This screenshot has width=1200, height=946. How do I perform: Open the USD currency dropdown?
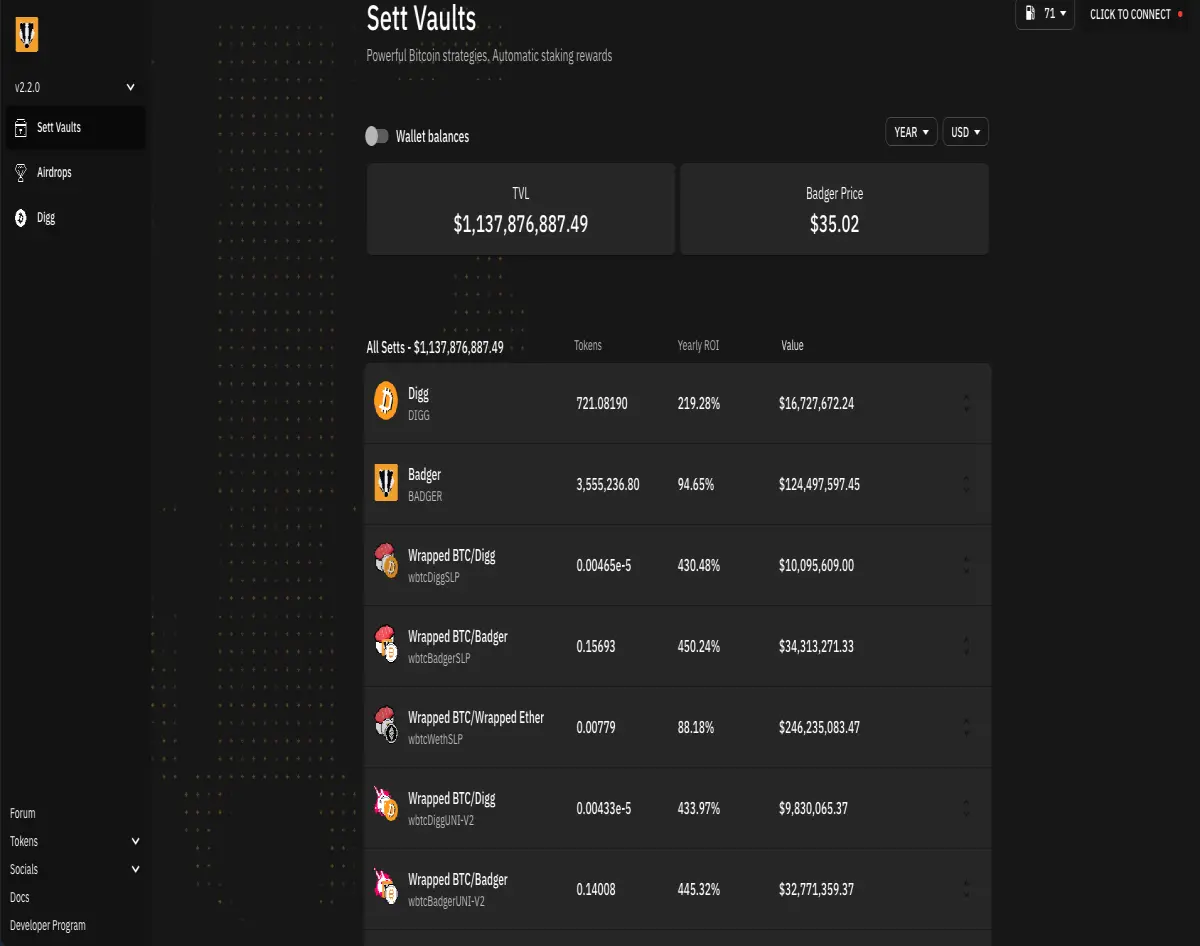(x=966, y=132)
